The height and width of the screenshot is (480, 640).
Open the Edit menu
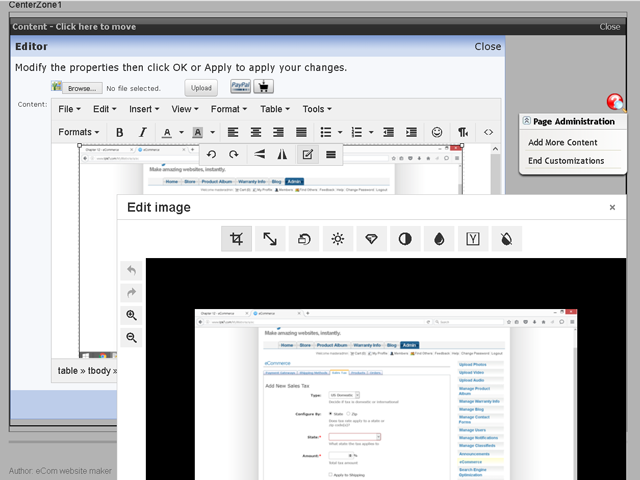coord(104,109)
